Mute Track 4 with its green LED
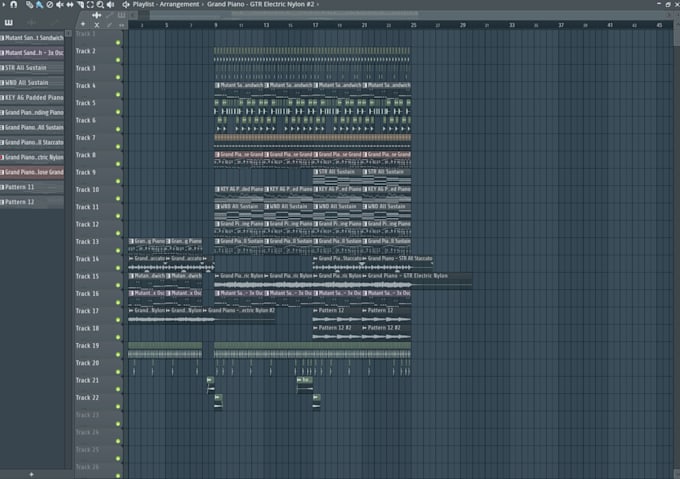 click(x=118, y=94)
